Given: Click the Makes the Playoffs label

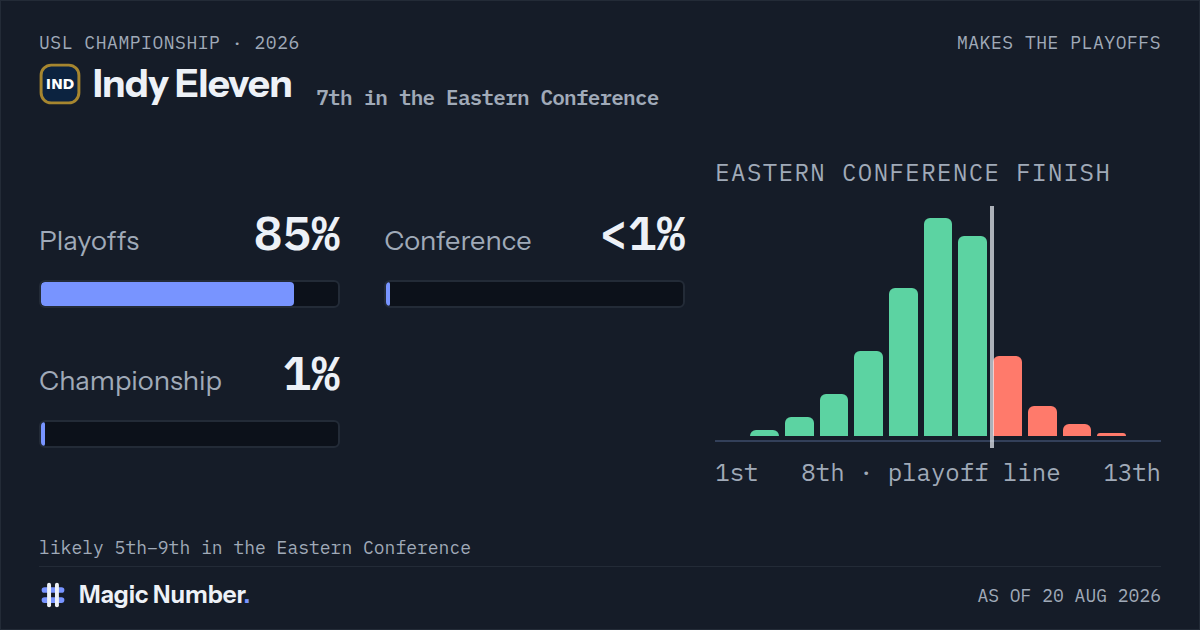Looking at the screenshot, I should [1059, 43].
